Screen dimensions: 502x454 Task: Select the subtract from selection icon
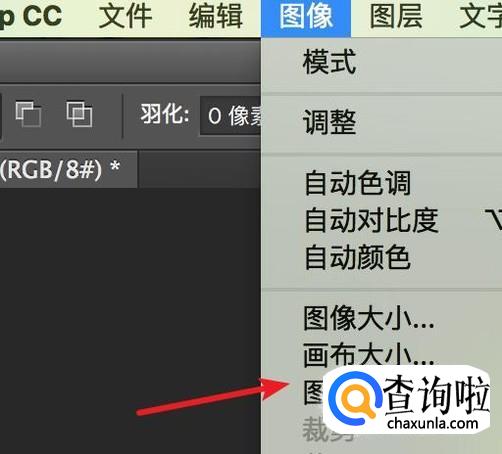28,114
